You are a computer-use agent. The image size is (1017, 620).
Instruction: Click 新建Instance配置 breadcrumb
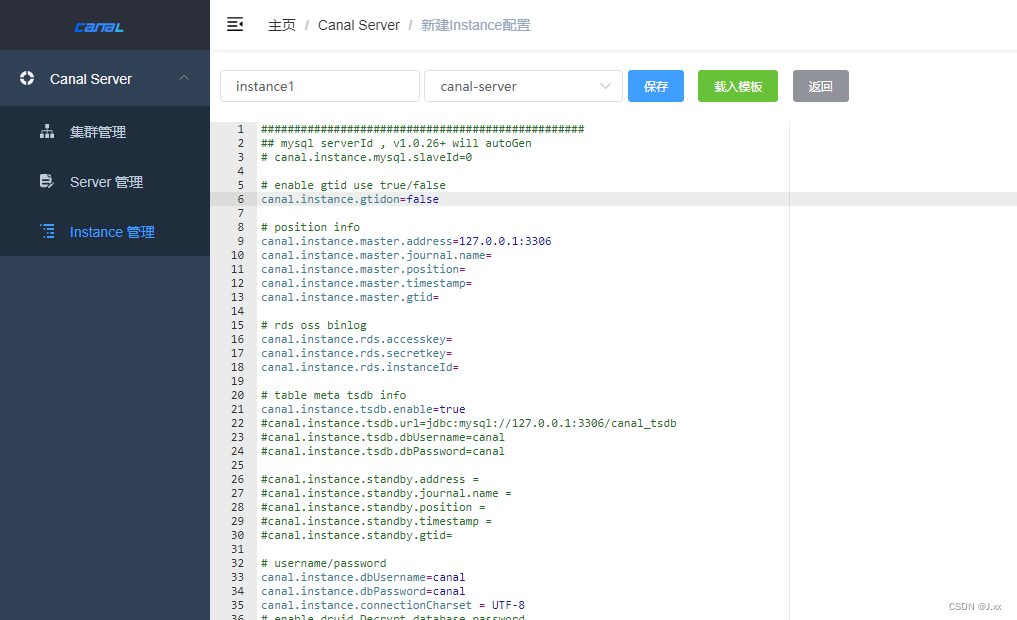click(x=475, y=25)
